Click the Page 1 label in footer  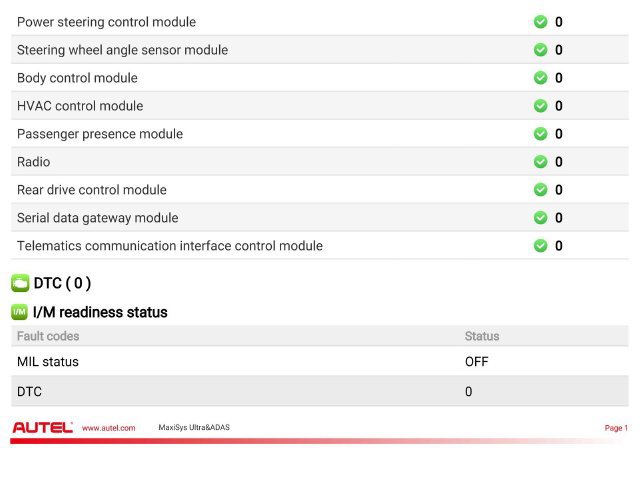(616, 428)
